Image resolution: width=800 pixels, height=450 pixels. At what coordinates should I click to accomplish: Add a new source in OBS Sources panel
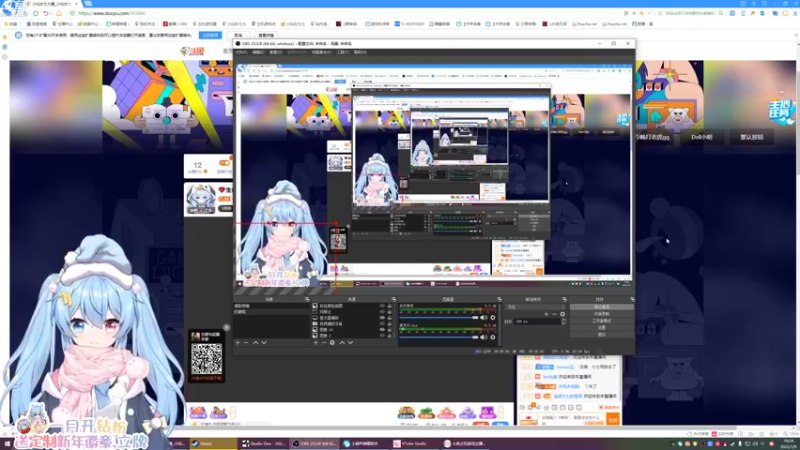point(315,343)
